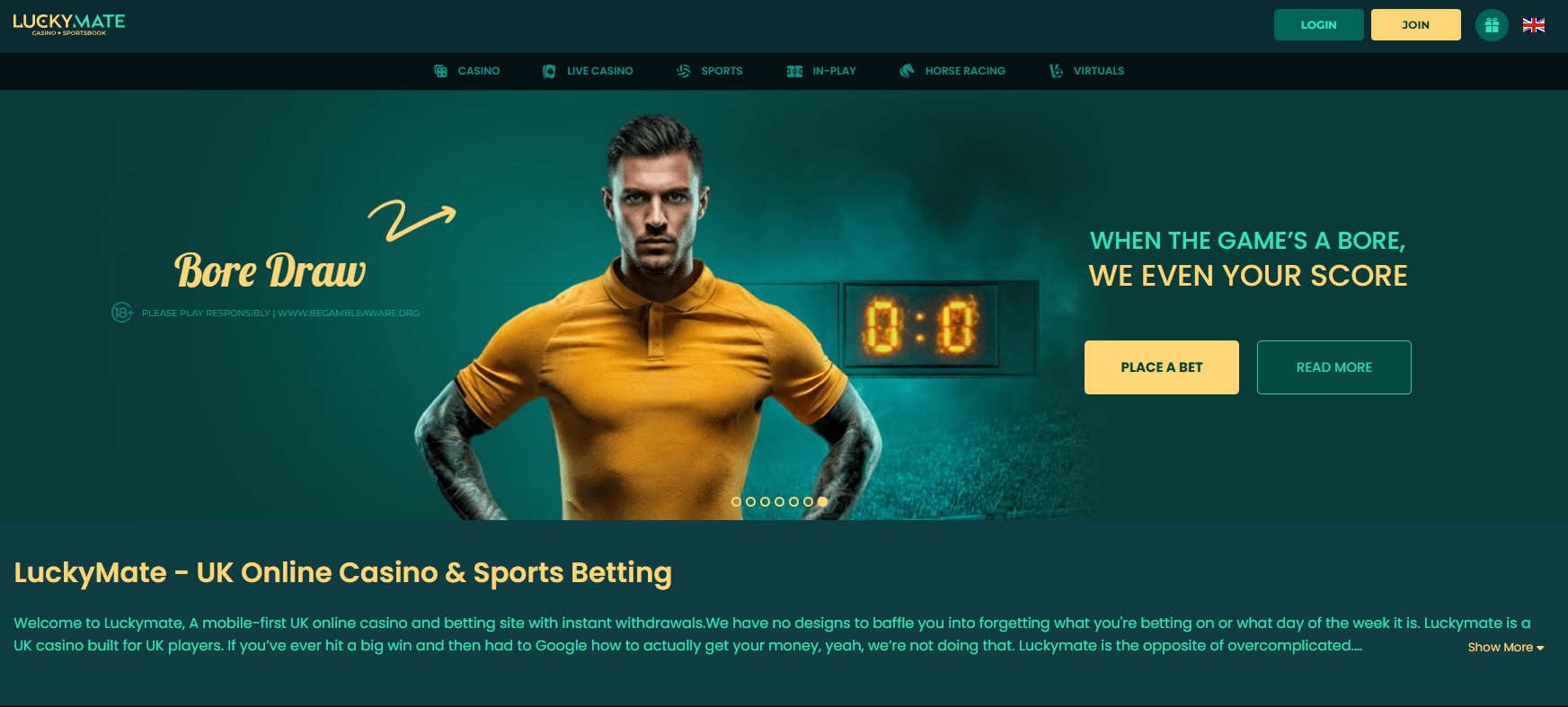1568x707 pixels.
Task: Click the In-Play scoreboard icon
Action: pos(795,71)
